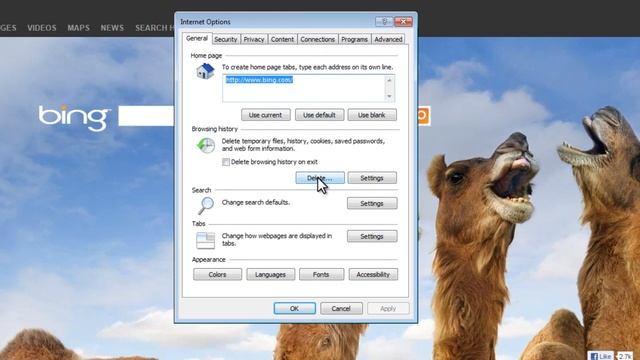Click home page box scroll down arrow
This screenshot has height=360, width=640.
click(389, 96)
